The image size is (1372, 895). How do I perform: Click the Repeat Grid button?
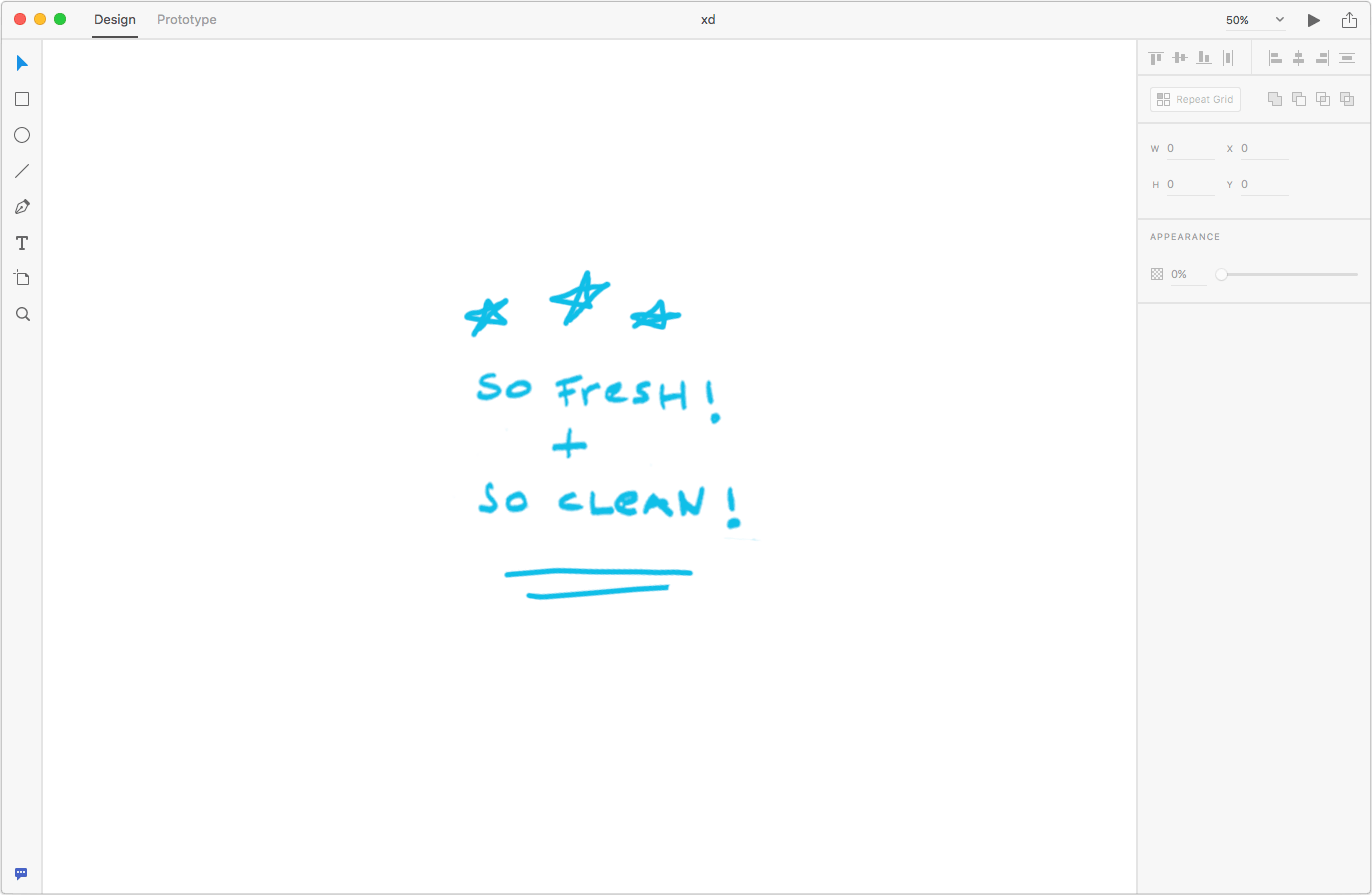[x=1195, y=99]
